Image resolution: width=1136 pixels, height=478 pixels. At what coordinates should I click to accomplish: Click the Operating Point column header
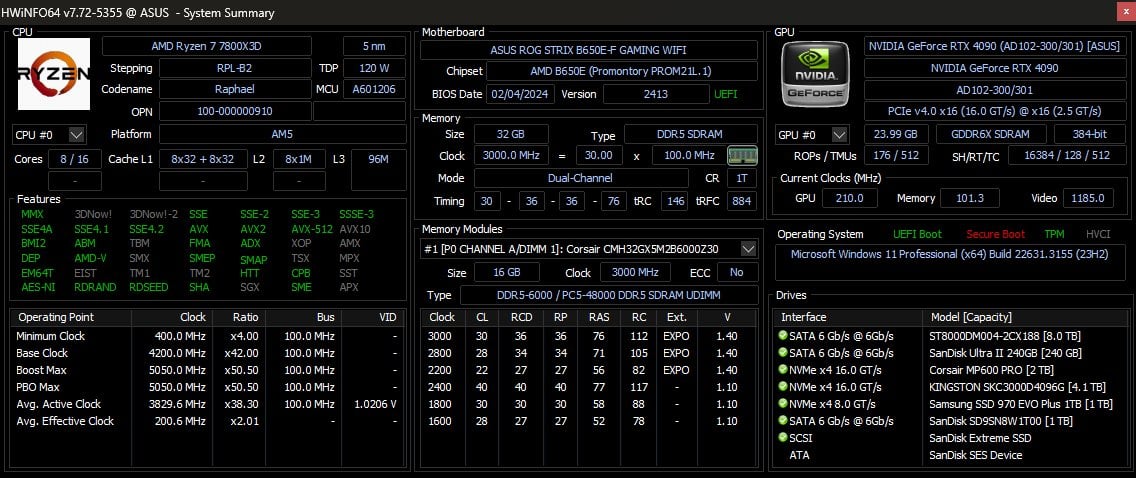coord(71,317)
